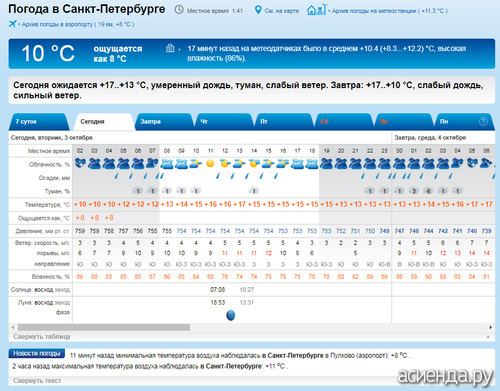Switch to the Завтра tab
The width and height of the screenshot is (500, 391).
click(x=164, y=122)
